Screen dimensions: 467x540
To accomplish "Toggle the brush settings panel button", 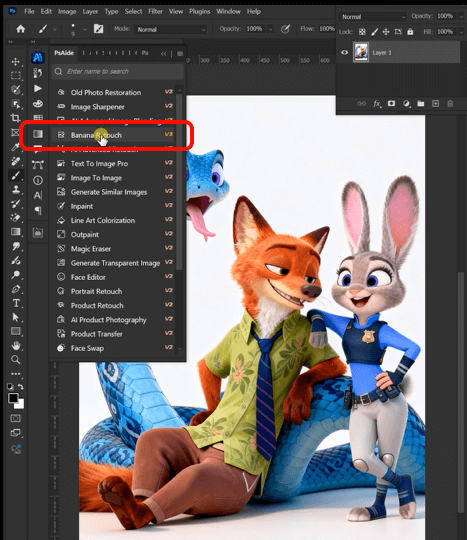I will tap(98, 29).
